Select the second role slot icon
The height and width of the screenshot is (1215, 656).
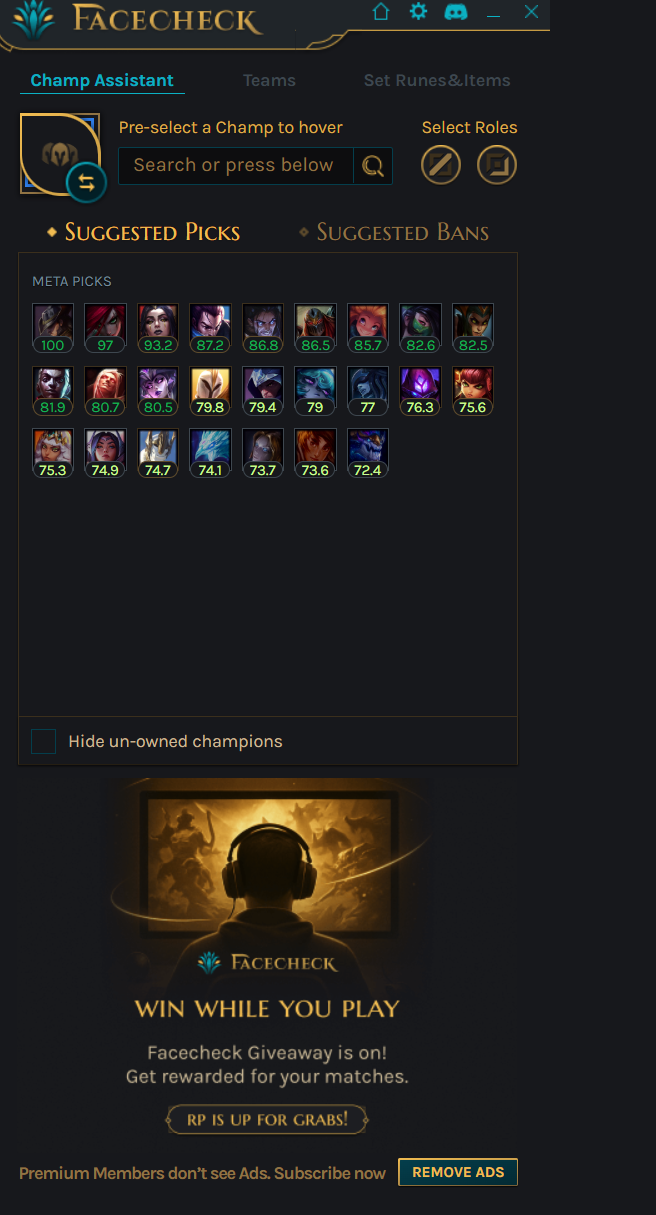point(497,165)
